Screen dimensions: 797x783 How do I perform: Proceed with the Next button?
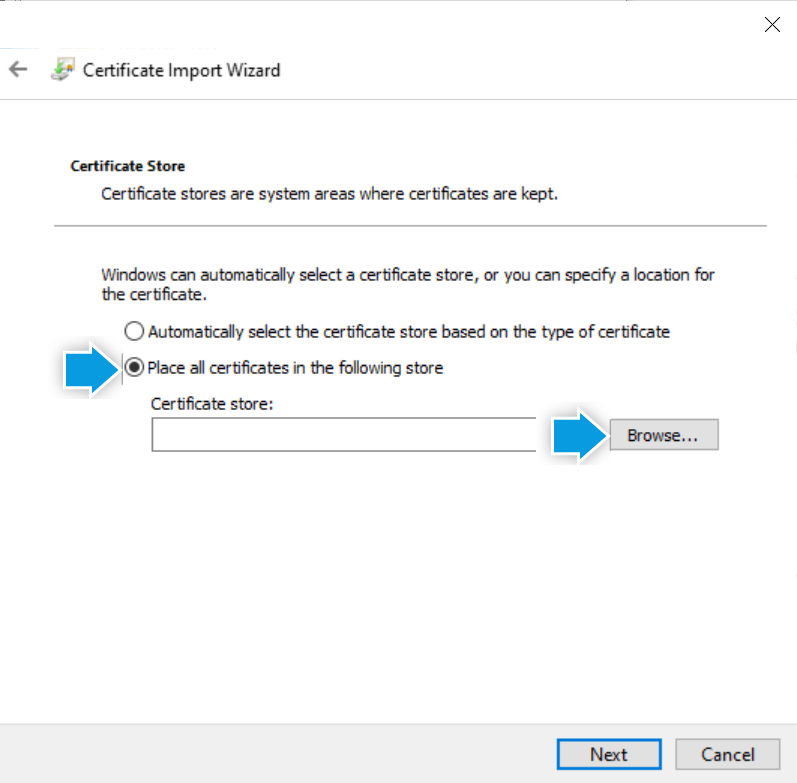click(x=609, y=754)
